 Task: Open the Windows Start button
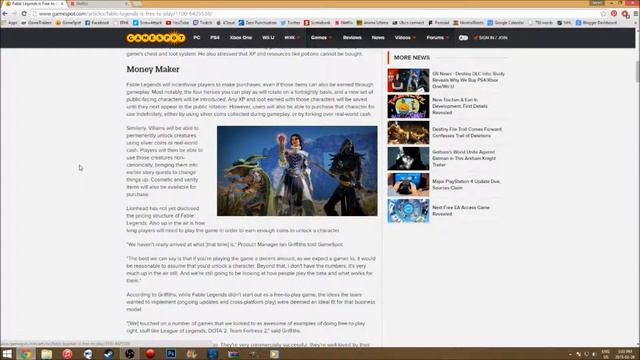(x=7, y=354)
